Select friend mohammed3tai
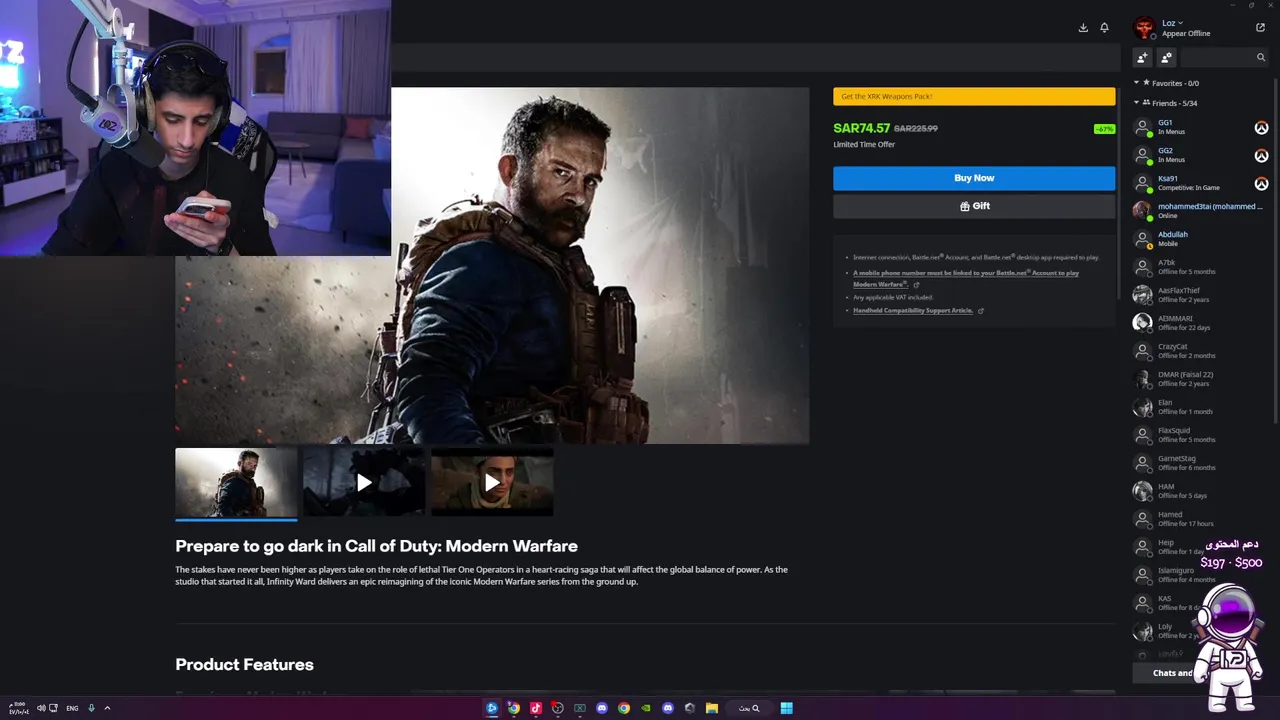 pos(1200,211)
